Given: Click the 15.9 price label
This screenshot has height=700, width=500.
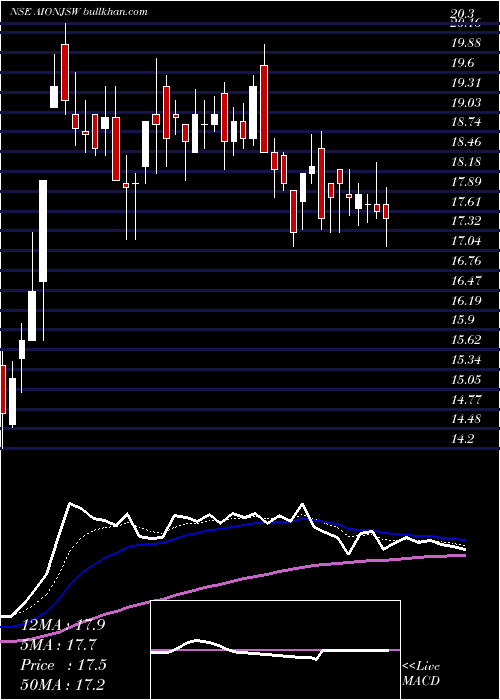Looking at the screenshot, I should (x=462, y=320).
